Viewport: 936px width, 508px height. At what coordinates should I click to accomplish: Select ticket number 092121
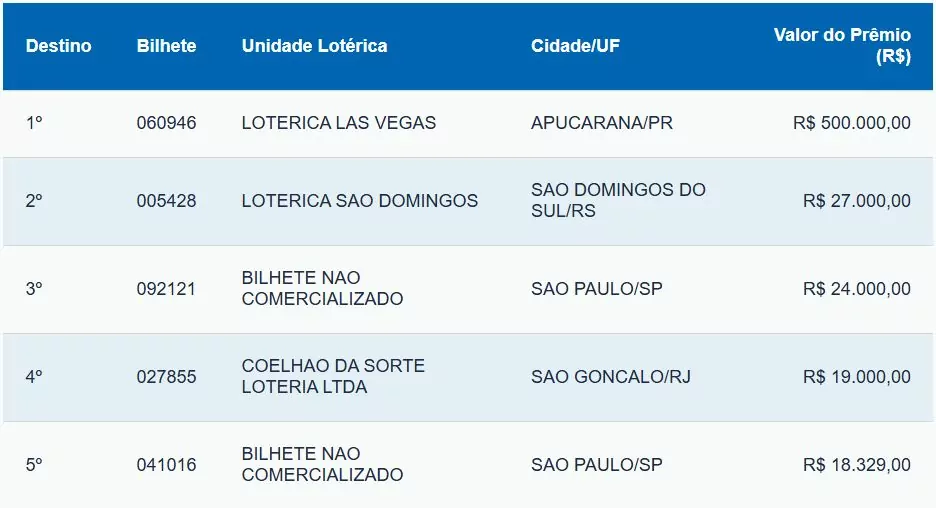[x=166, y=289]
